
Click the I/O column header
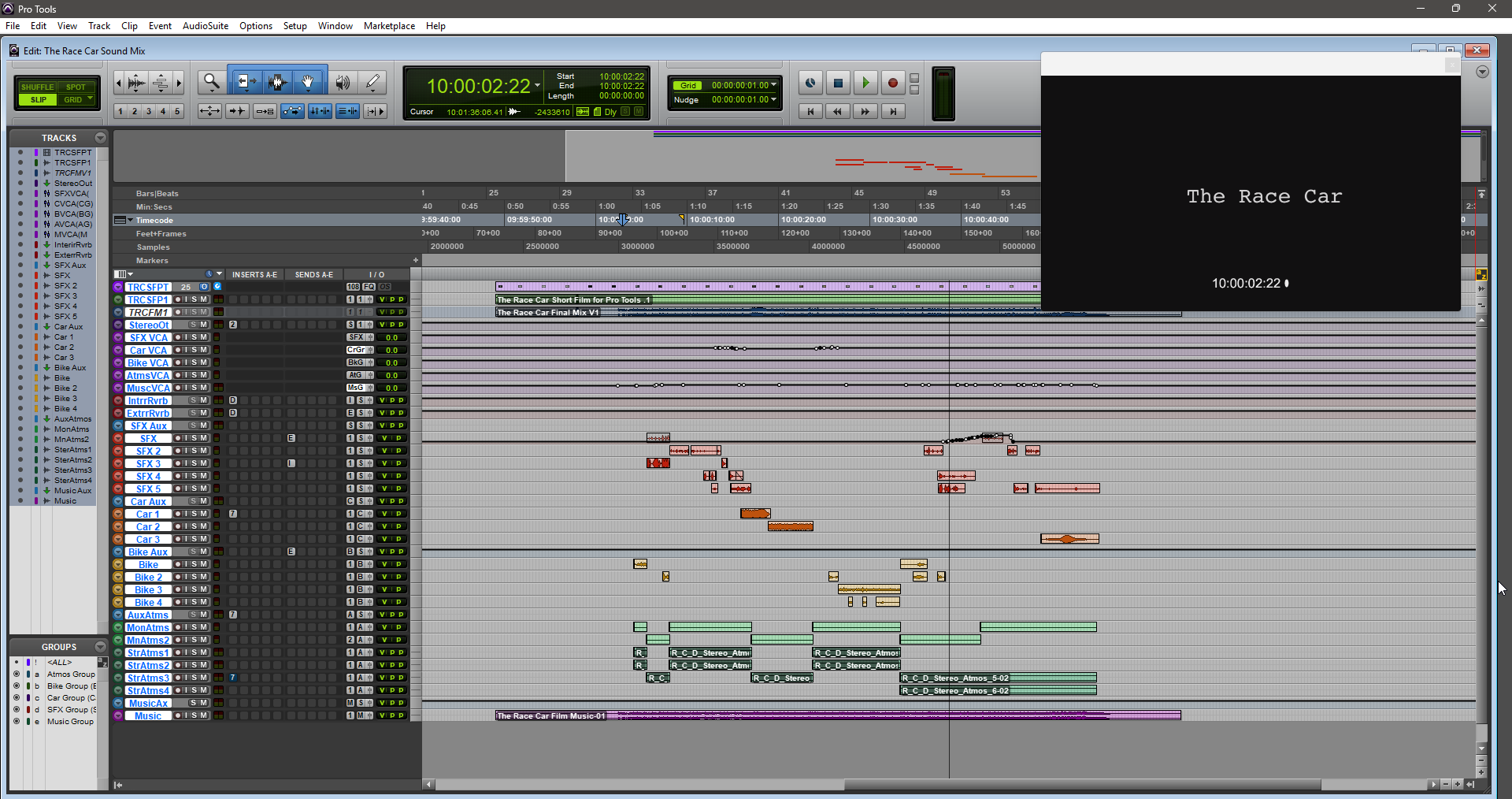[376, 275]
